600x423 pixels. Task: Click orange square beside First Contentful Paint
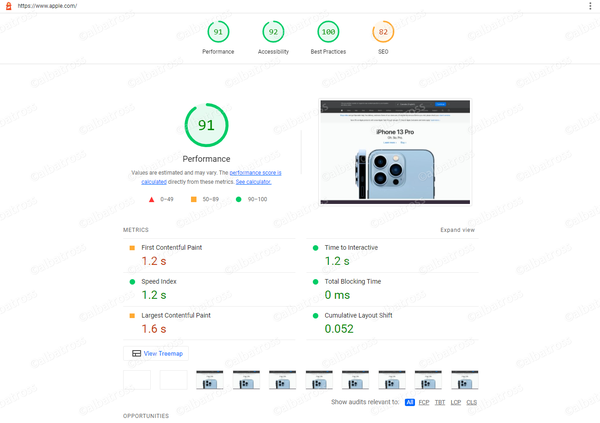132,248
